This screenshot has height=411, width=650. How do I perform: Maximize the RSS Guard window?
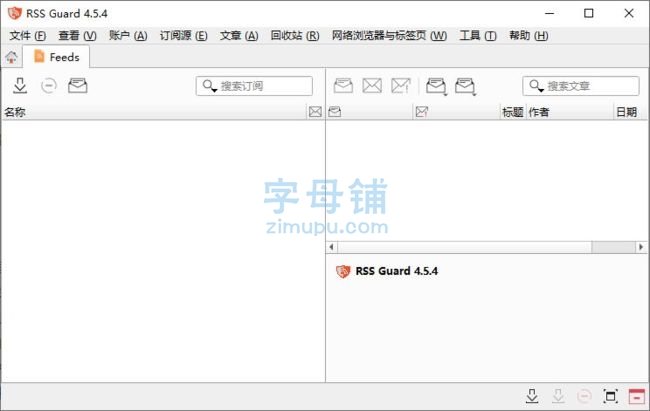point(589,13)
